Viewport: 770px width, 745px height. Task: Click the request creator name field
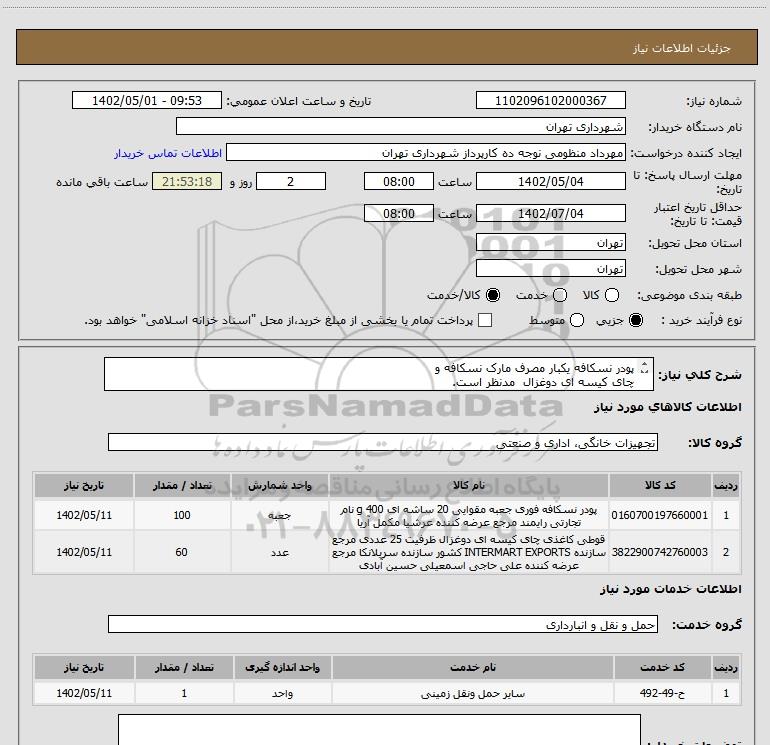click(426, 153)
